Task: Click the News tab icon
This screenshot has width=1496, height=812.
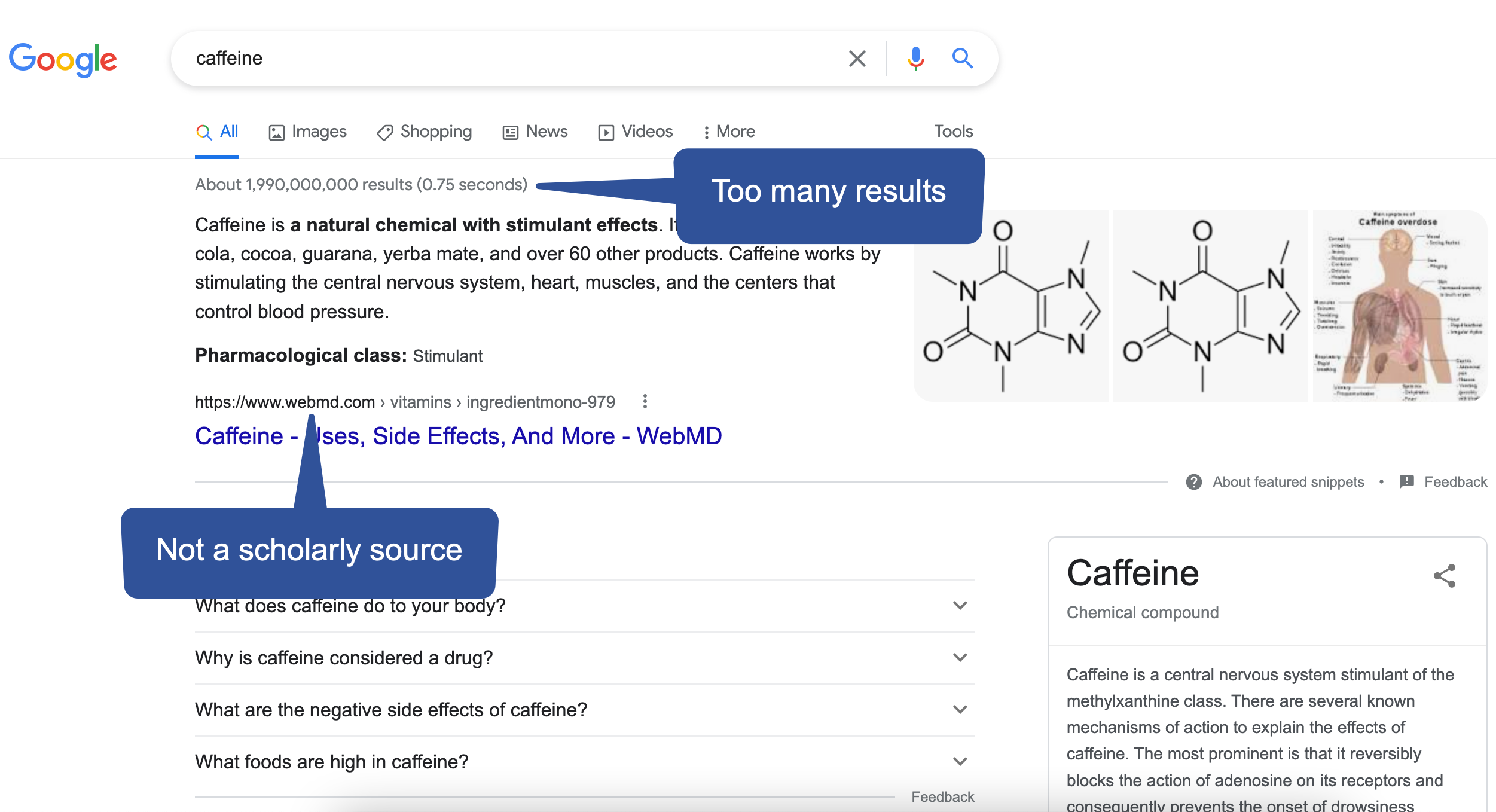Action: pos(510,131)
